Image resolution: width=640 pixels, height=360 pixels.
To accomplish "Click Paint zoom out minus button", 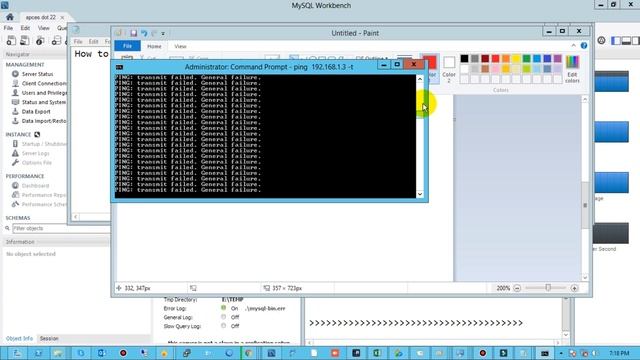I will [x=517, y=288].
